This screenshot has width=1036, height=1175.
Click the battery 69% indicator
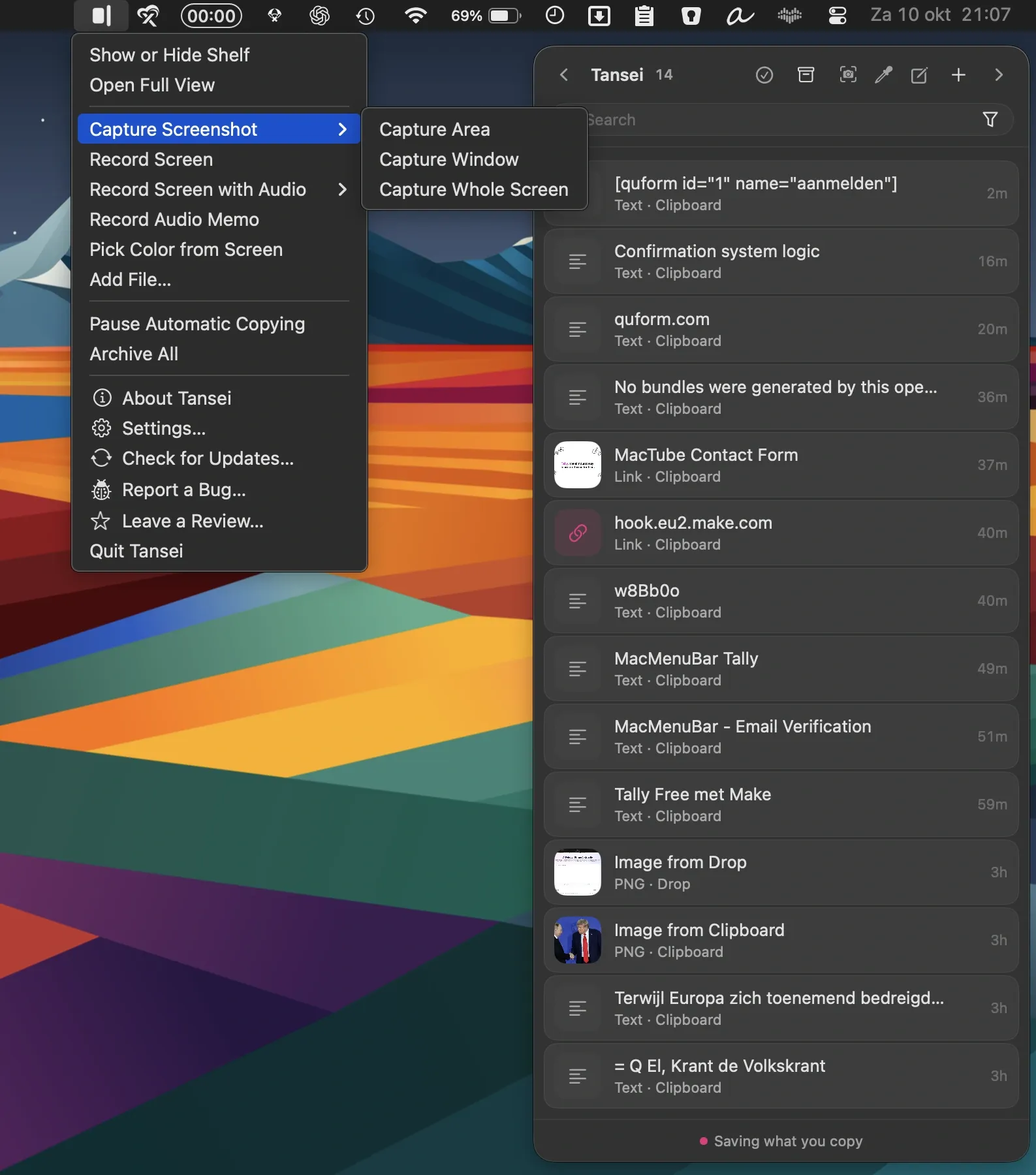pos(486,15)
